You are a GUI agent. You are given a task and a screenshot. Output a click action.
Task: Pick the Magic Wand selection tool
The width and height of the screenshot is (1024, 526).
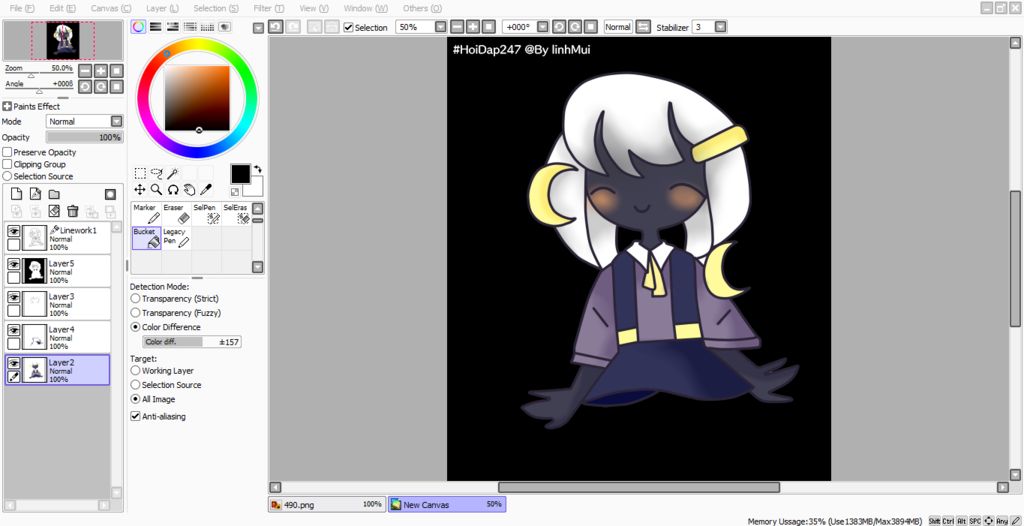(173, 173)
